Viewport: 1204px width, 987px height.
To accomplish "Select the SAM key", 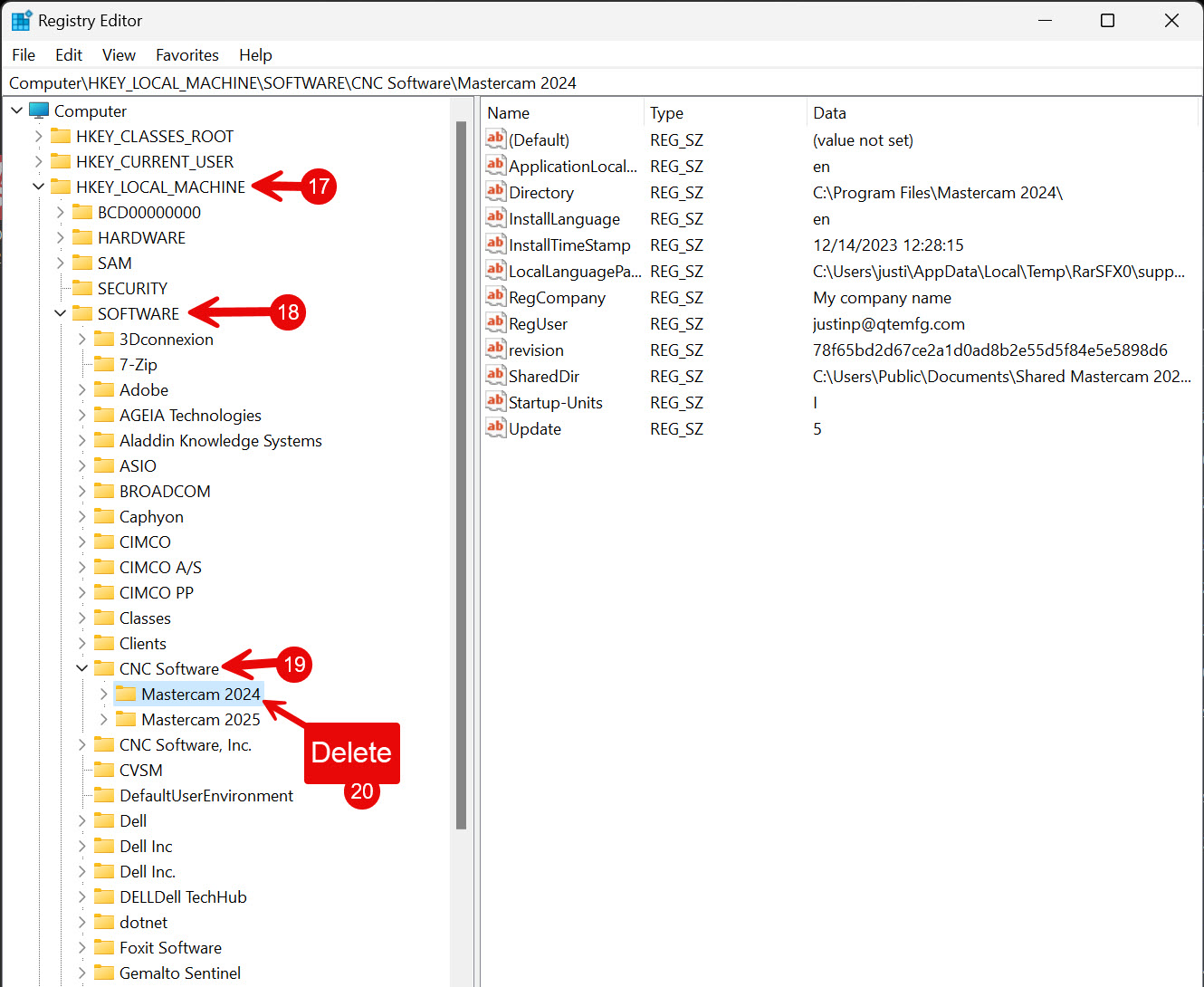I will coord(115,263).
